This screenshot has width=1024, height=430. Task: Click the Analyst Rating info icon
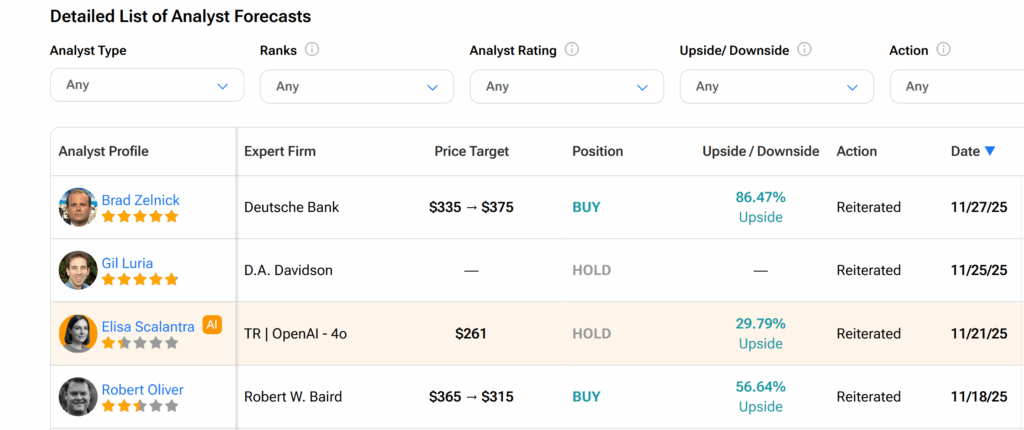coord(572,49)
